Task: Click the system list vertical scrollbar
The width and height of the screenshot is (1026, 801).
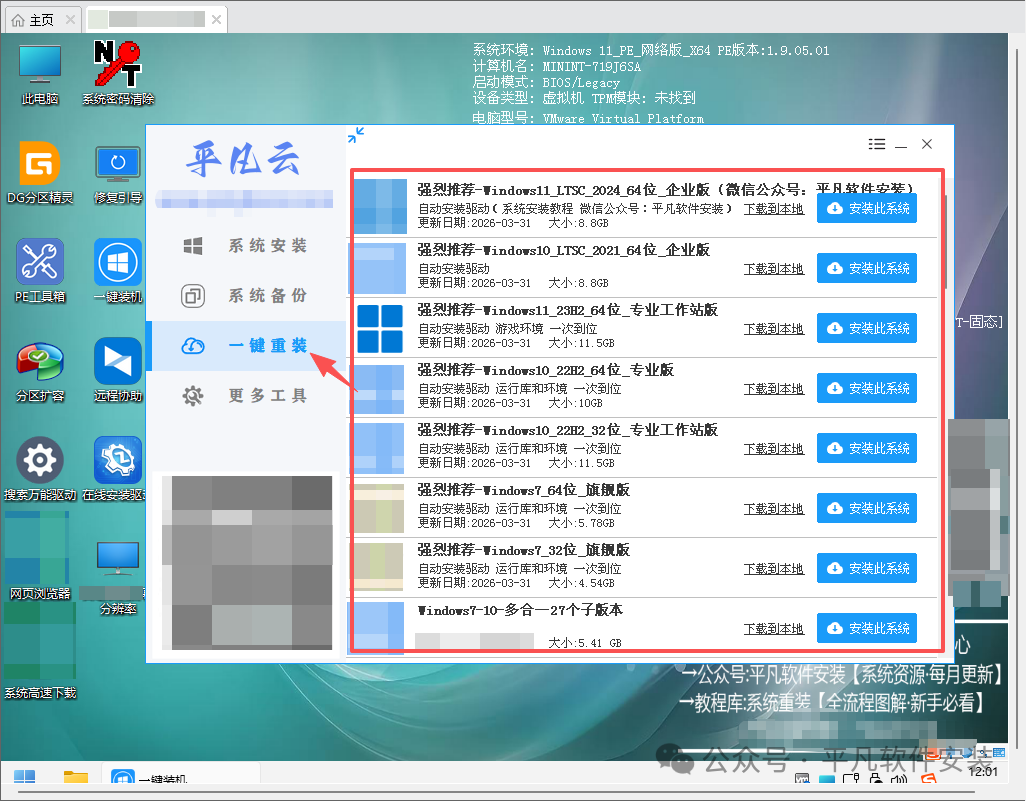Action: click(x=946, y=240)
